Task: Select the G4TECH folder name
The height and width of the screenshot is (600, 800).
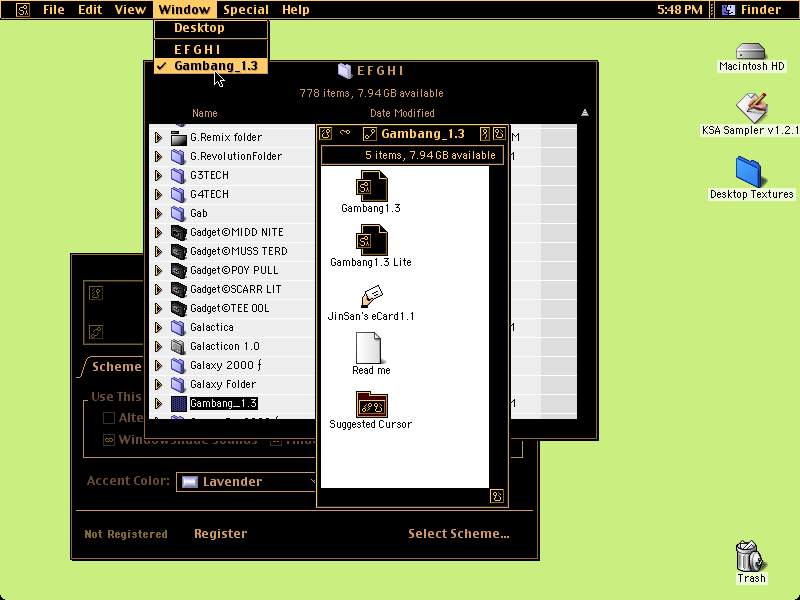Action: 209,194
